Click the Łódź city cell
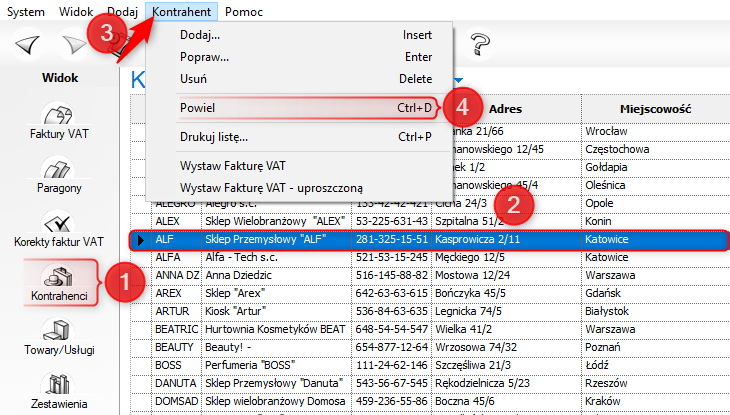 pyautogui.click(x=656, y=365)
